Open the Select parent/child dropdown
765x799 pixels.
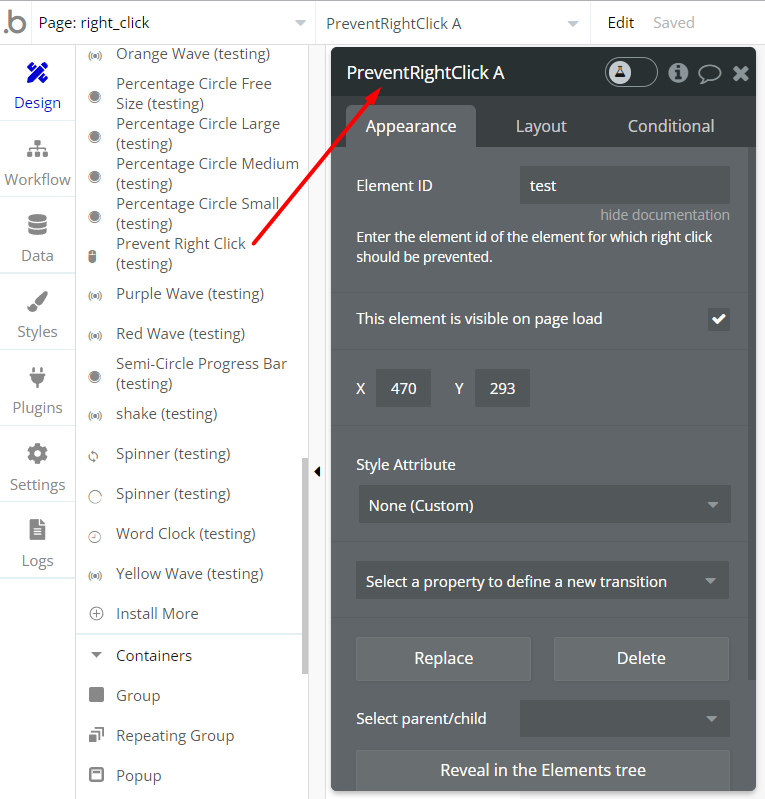[x=625, y=718]
